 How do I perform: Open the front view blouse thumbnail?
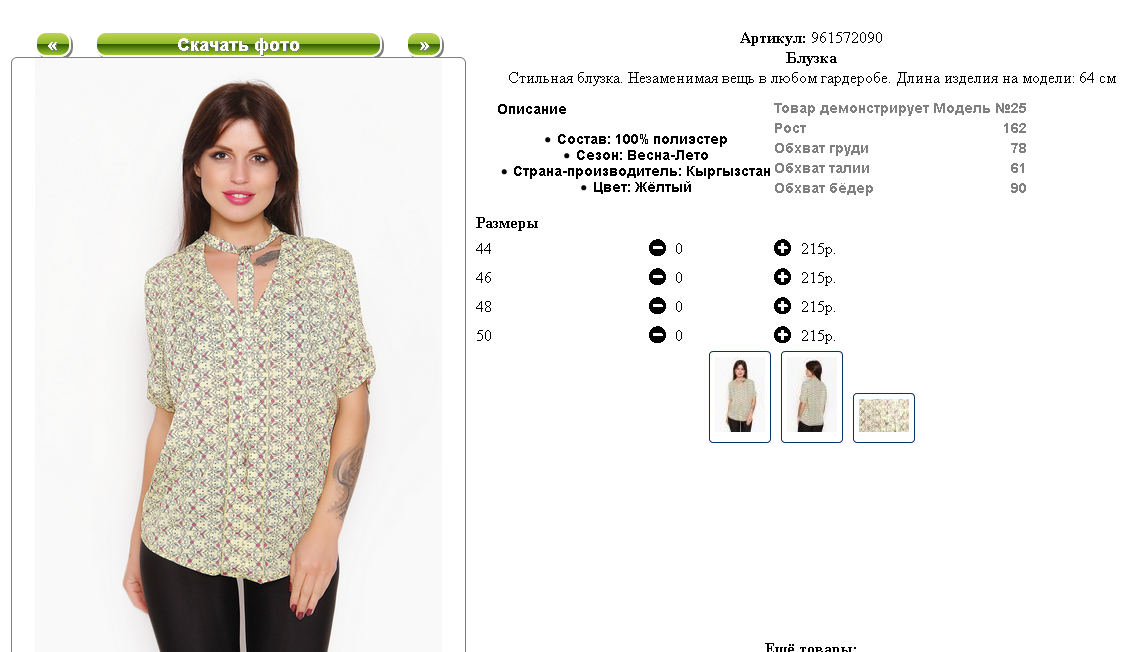point(739,396)
